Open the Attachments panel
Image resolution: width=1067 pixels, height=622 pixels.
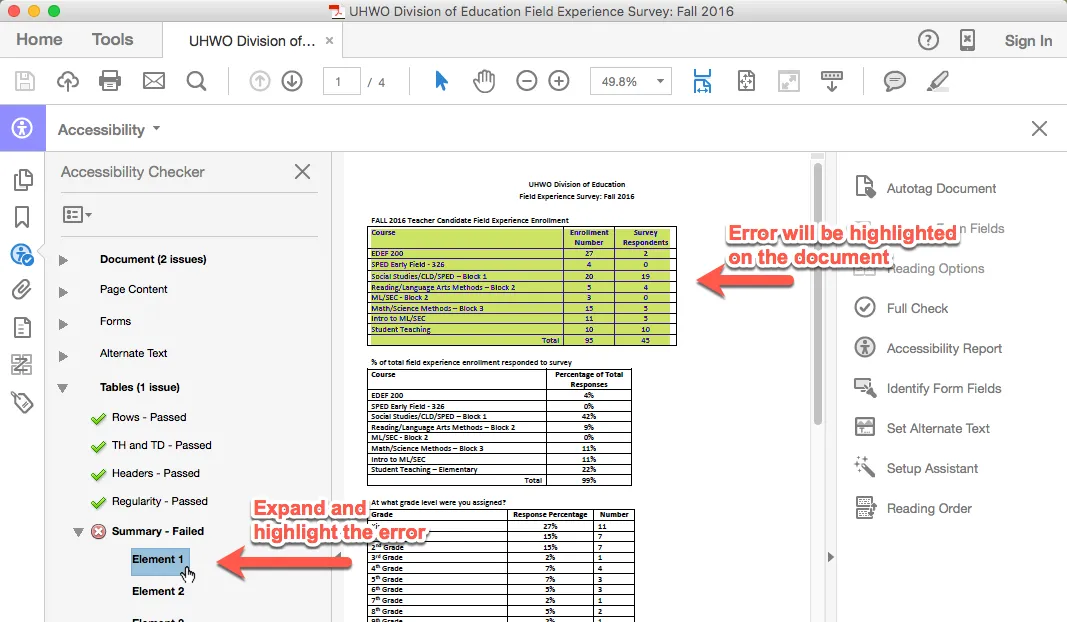click(x=22, y=289)
